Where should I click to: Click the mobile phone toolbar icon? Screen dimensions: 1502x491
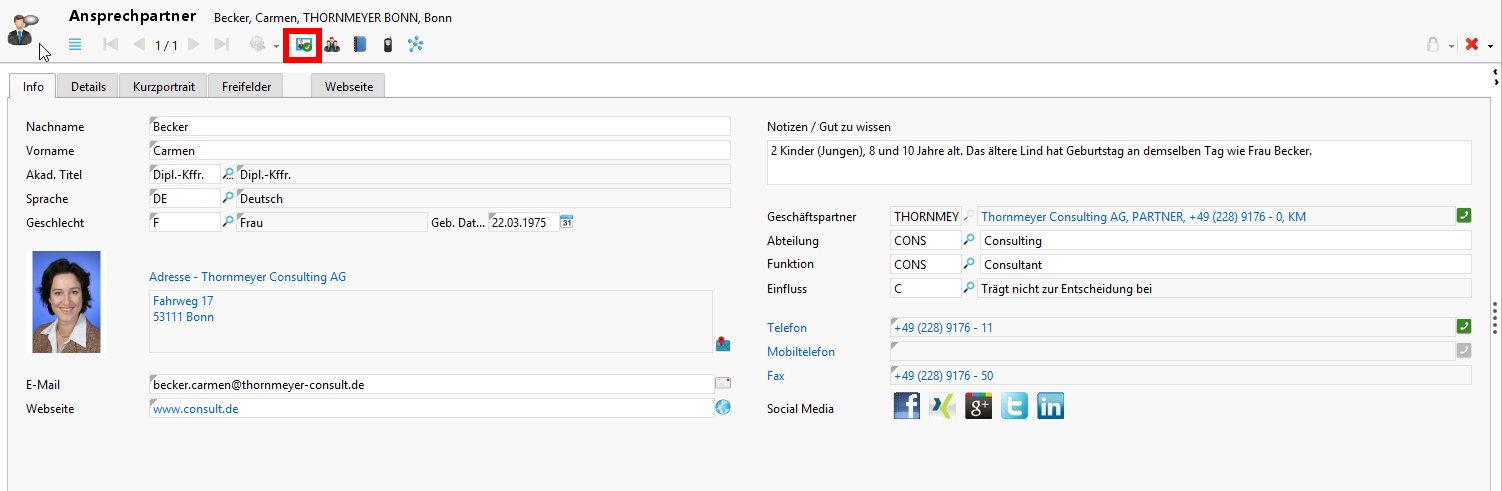pos(387,45)
